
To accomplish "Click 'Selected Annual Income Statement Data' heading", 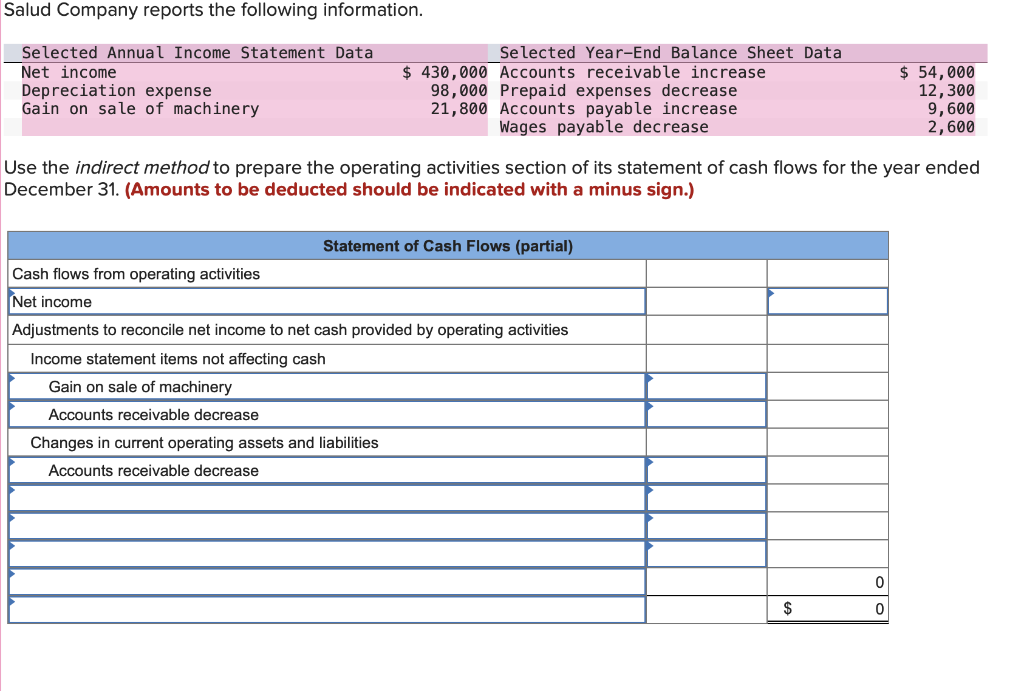I will (x=197, y=52).
